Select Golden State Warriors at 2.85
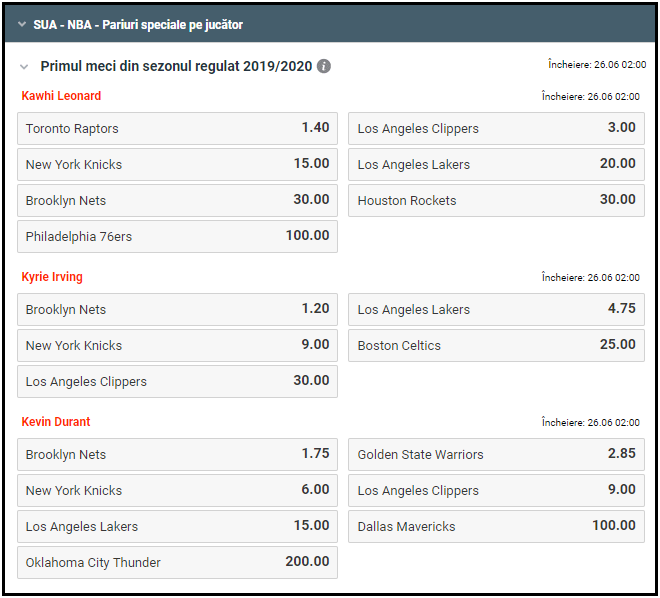The height and width of the screenshot is (598, 660). click(x=496, y=454)
